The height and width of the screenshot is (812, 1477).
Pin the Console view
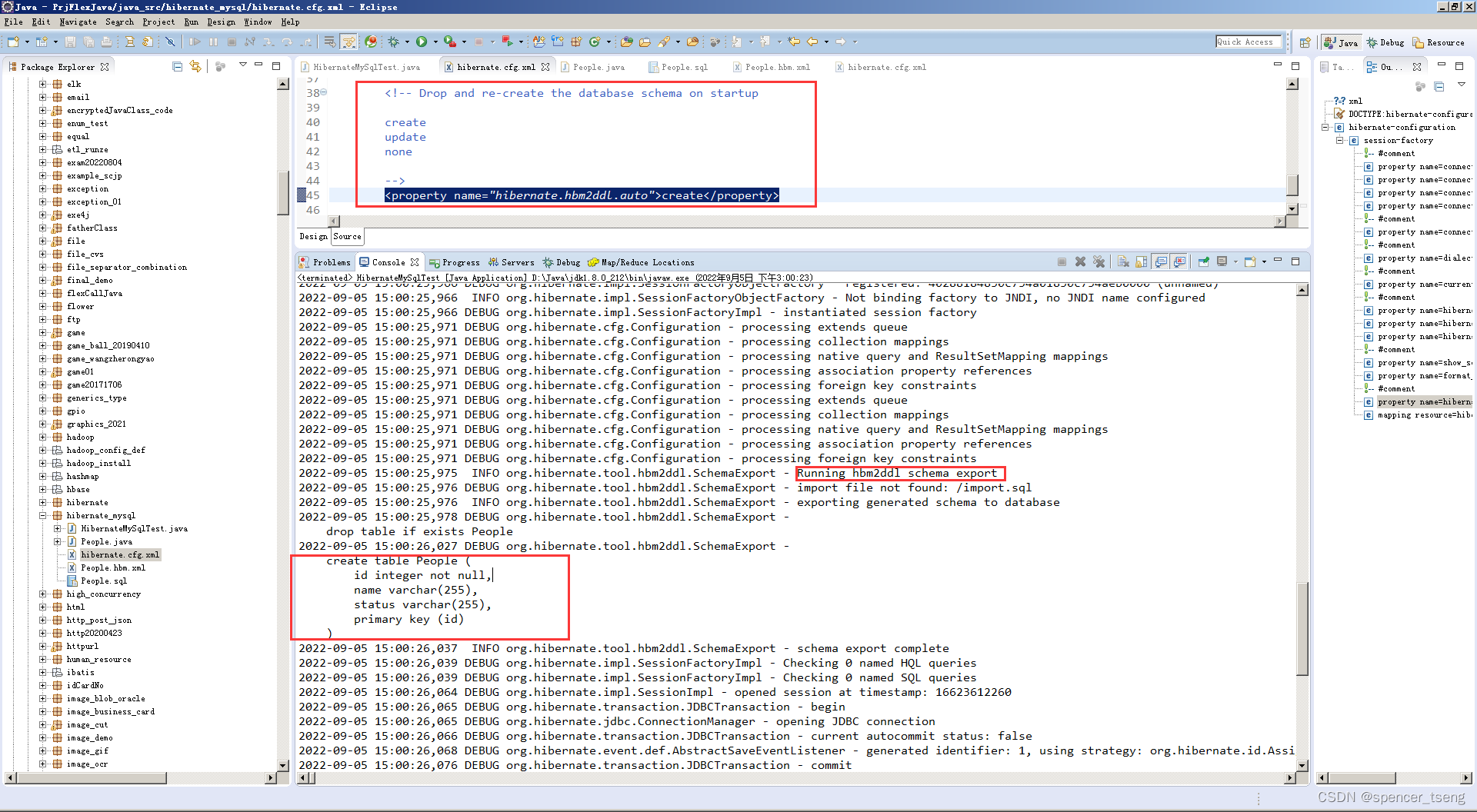coord(1204,261)
